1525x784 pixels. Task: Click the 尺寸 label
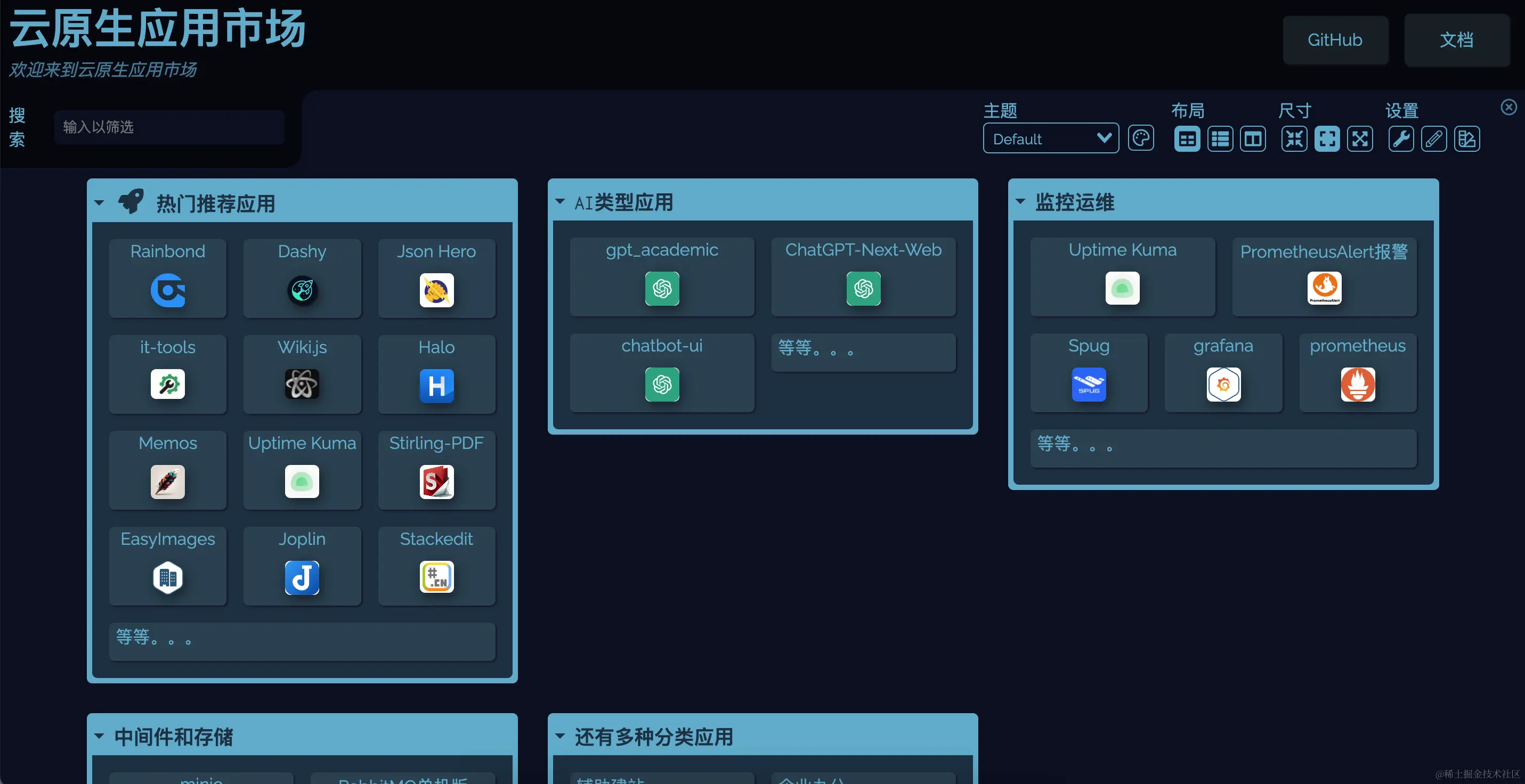(1295, 111)
